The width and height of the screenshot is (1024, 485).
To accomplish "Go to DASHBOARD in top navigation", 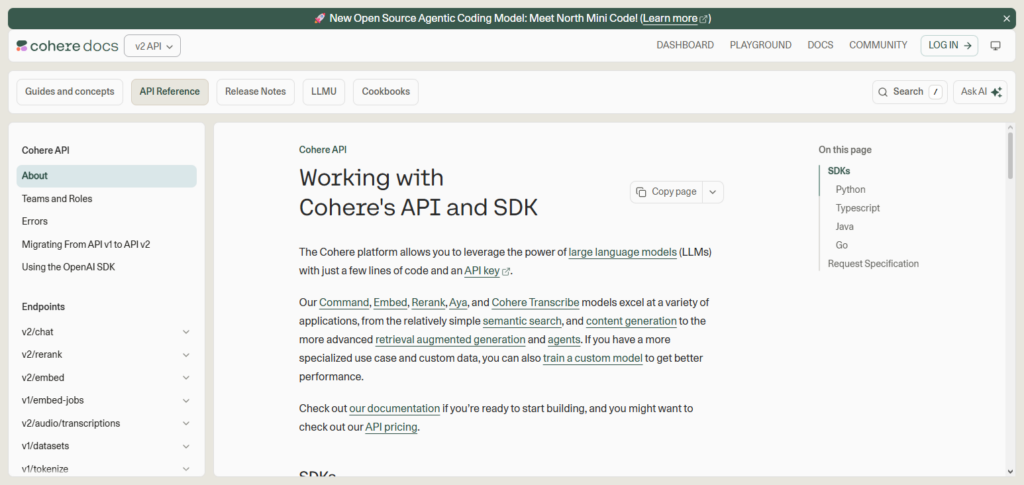I will click(685, 46).
